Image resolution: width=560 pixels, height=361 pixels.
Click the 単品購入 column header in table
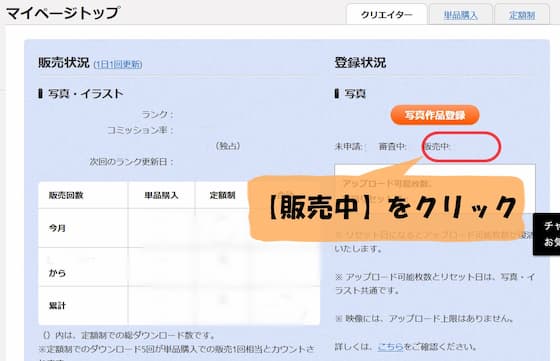[x=161, y=195]
